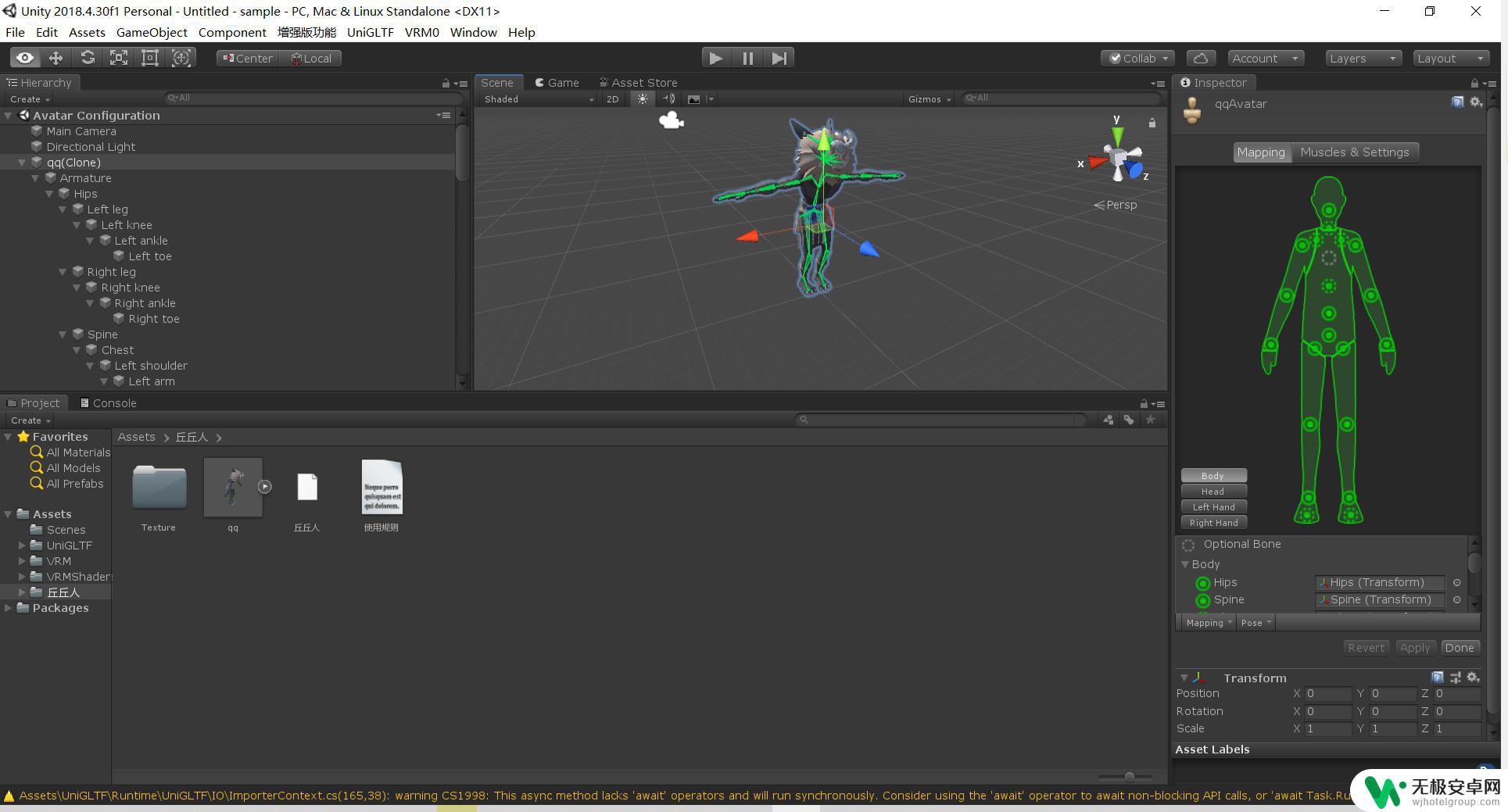Viewport: 1508px width, 812px height.
Task: Select the Hand view tool
Action: pyautogui.click(x=25, y=58)
